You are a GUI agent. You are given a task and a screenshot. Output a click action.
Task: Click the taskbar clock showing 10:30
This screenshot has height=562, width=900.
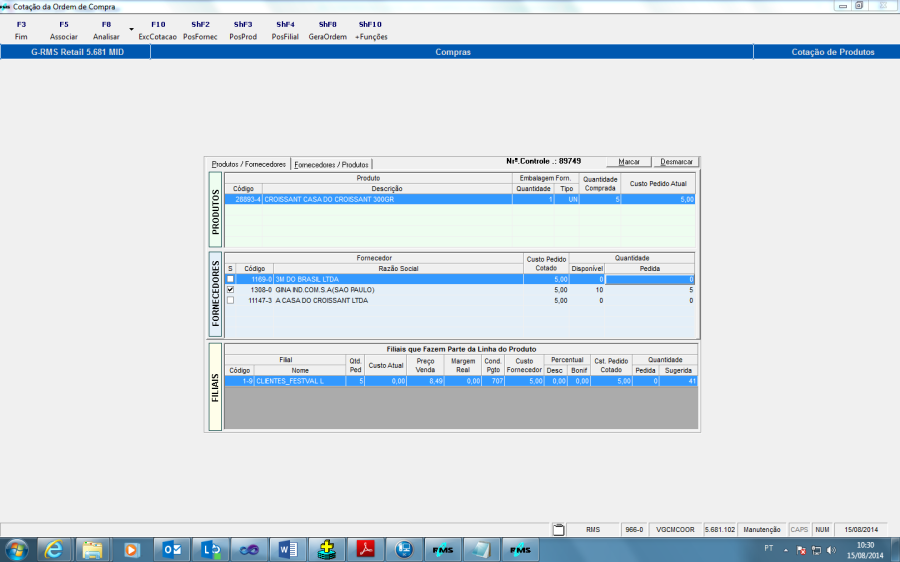866,550
